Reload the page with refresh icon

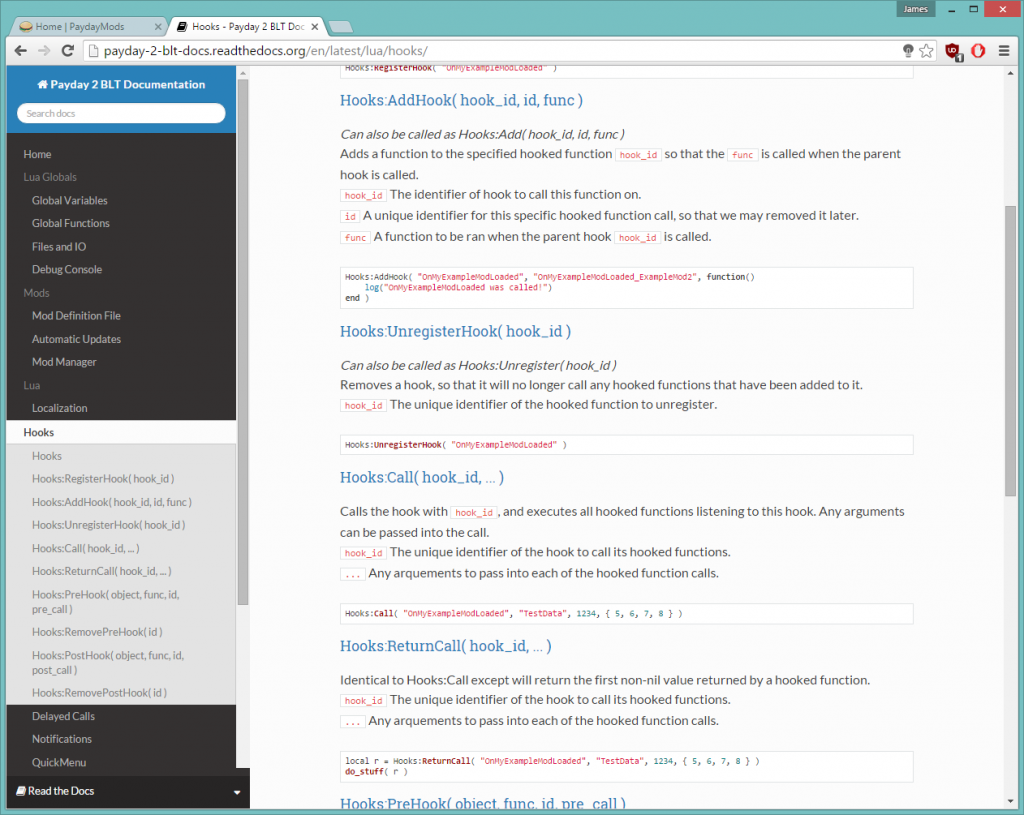tap(67, 51)
